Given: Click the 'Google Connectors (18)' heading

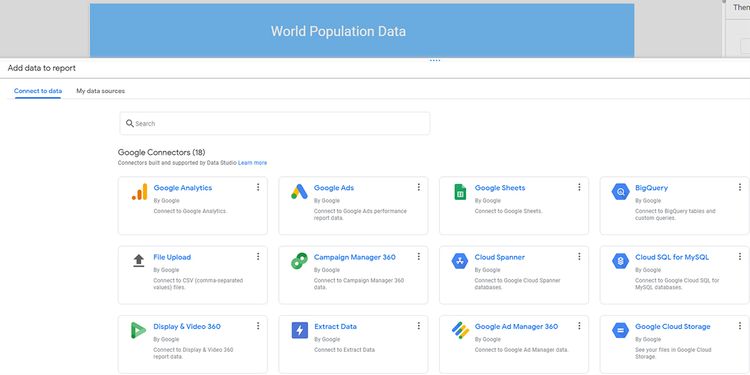Looking at the screenshot, I should 162,153.
